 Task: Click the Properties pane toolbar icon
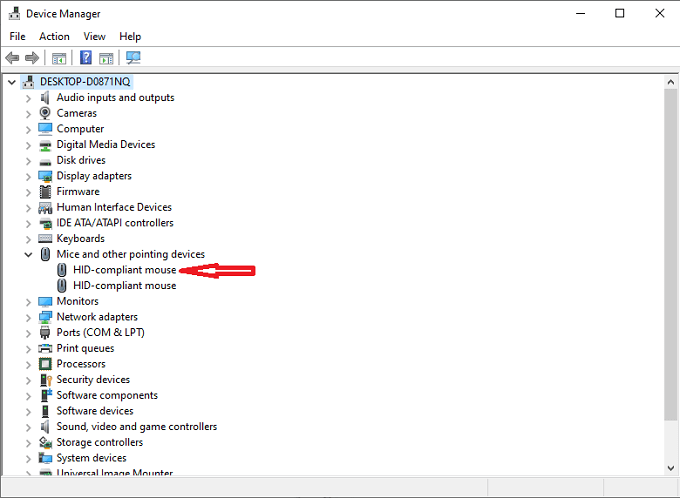[x=106, y=58]
